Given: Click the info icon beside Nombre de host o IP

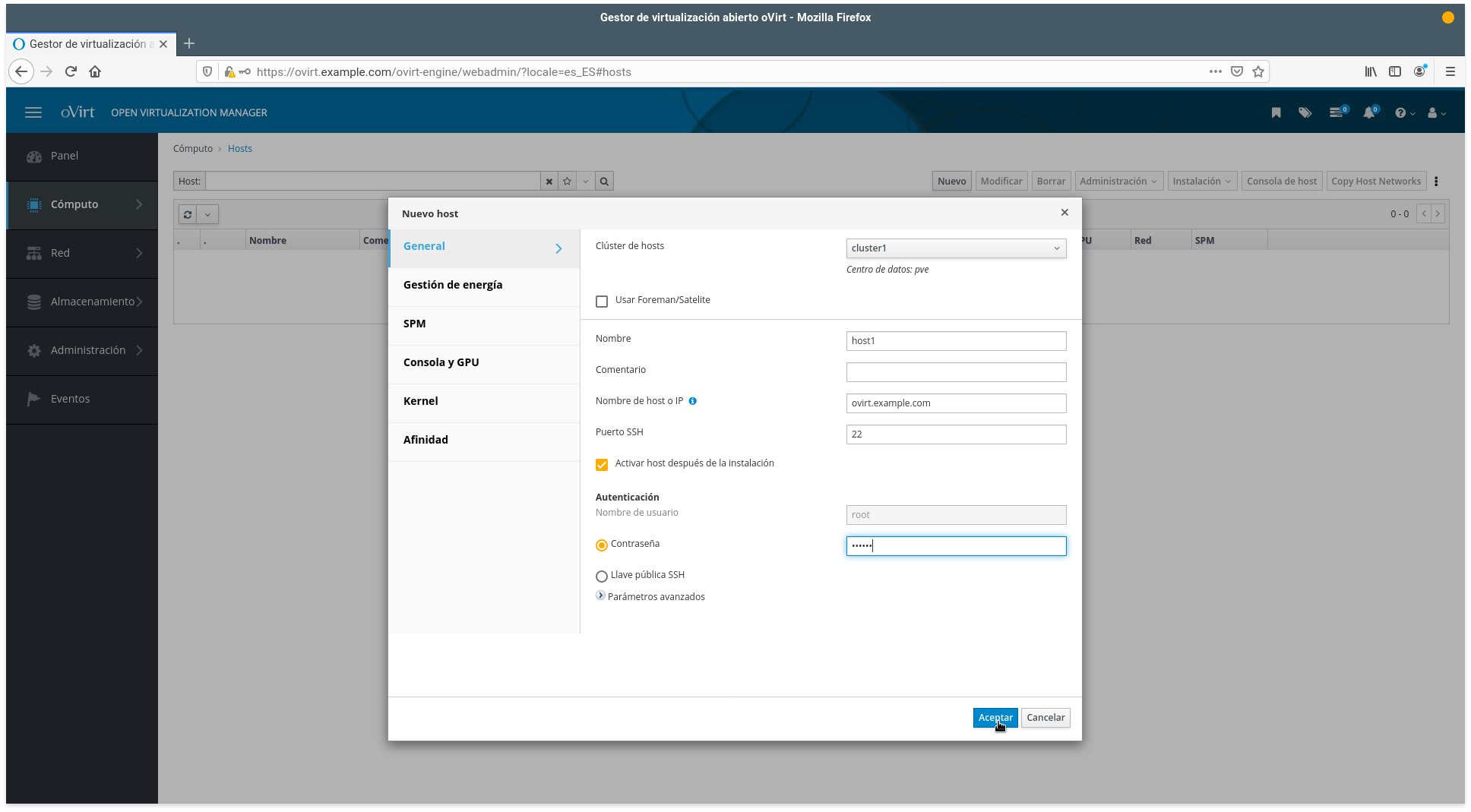Looking at the screenshot, I should click(692, 401).
